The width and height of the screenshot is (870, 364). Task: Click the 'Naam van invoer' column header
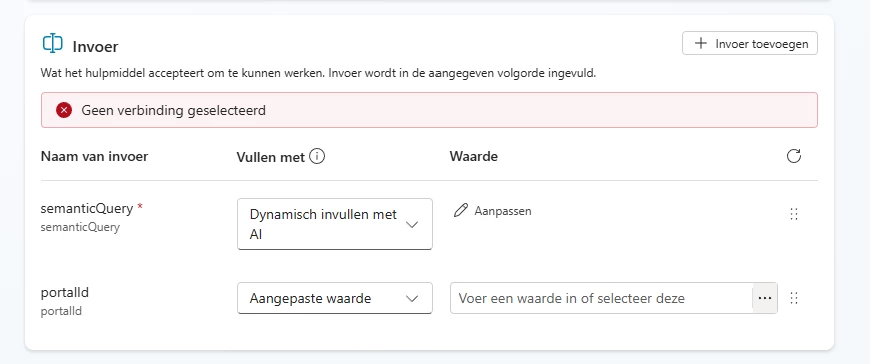point(94,156)
